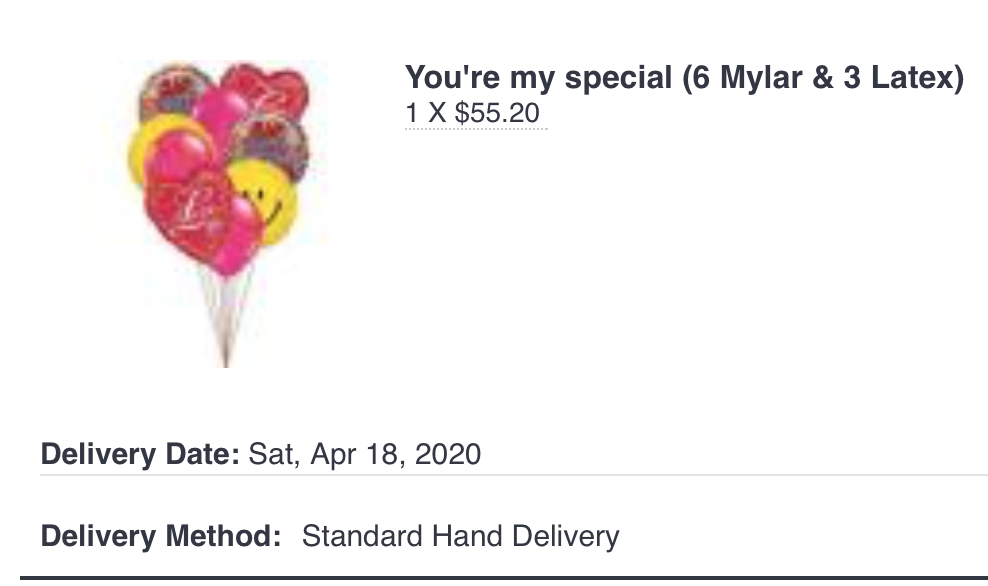
Task: Click the balloon ribbon strings
Action: click(x=224, y=315)
